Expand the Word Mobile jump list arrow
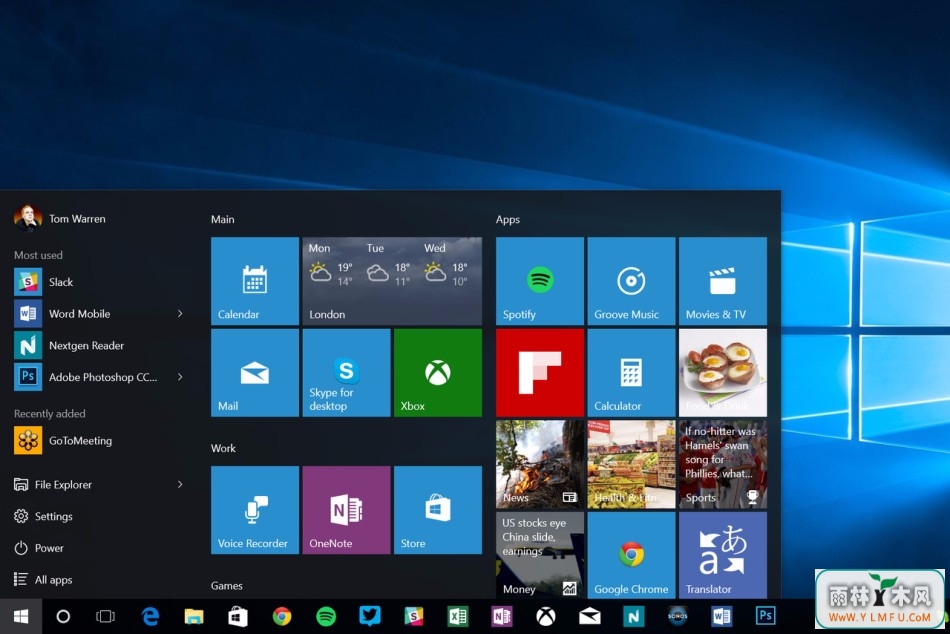This screenshot has height=634, width=950. click(180, 313)
